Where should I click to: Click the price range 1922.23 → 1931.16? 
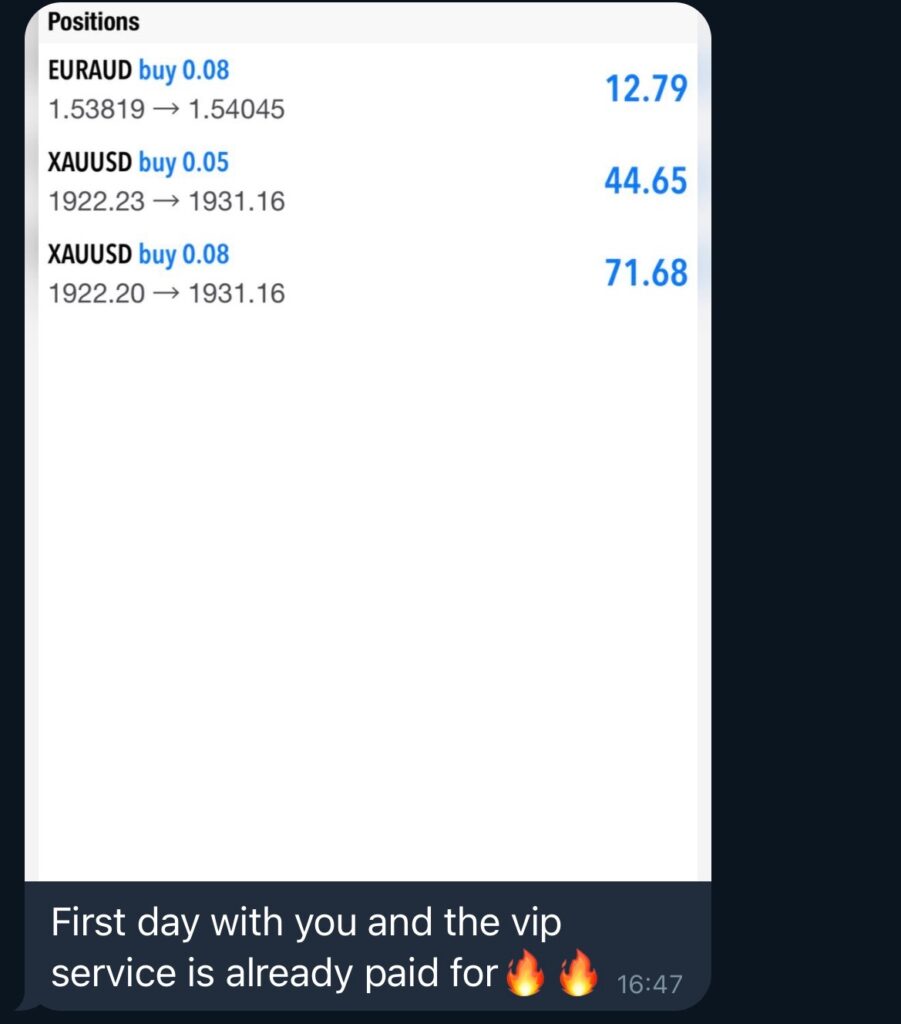[x=166, y=201]
